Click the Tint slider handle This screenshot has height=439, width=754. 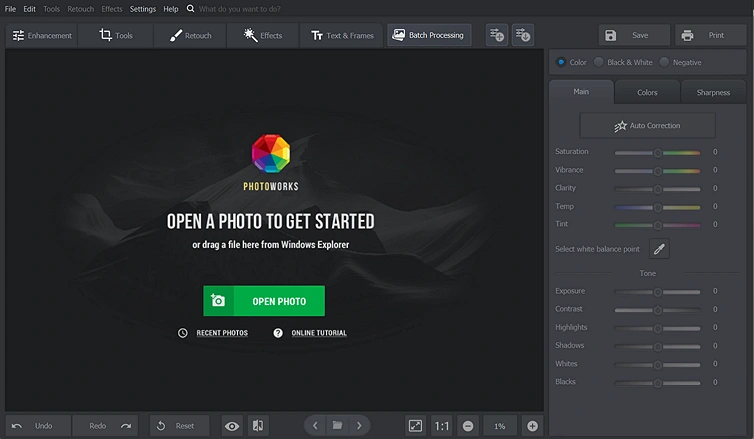(x=657, y=225)
